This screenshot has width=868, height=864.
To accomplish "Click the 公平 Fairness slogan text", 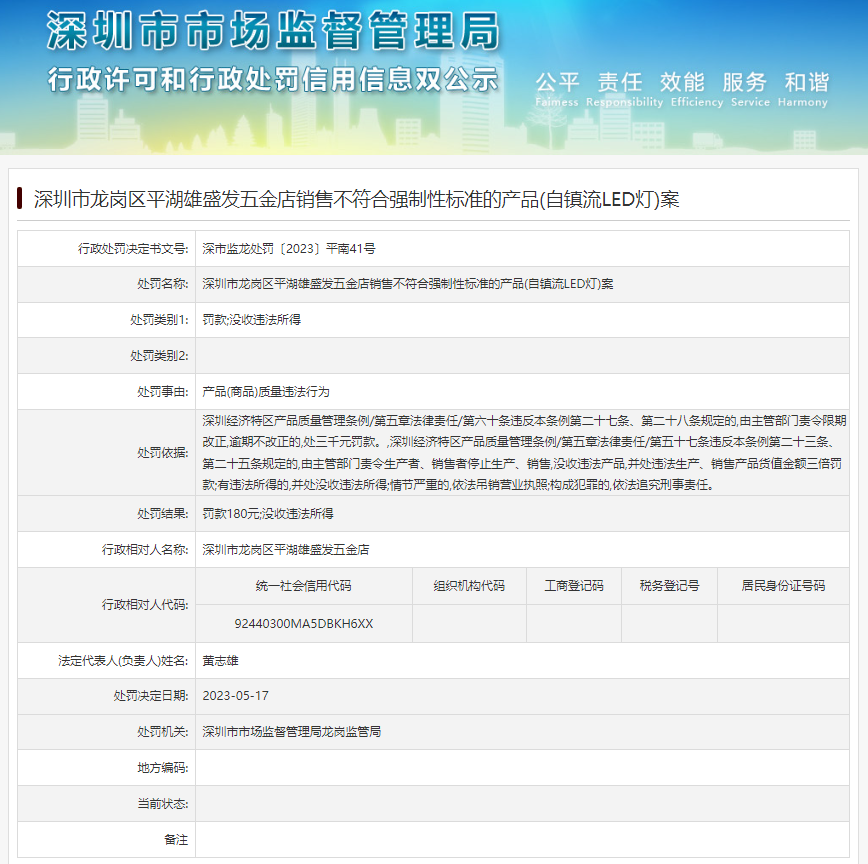I will coord(557,88).
